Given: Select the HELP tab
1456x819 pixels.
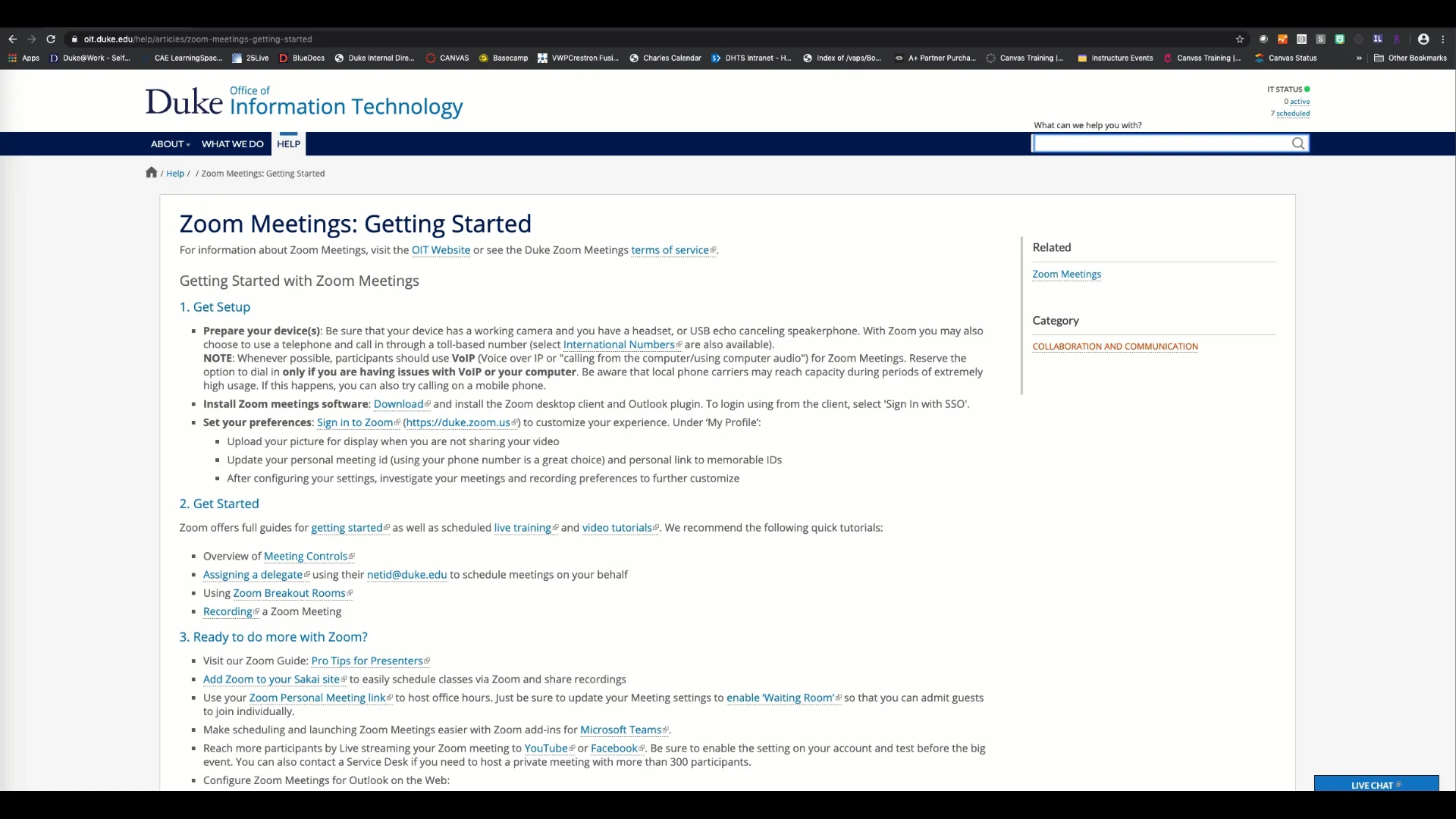Looking at the screenshot, I should (x=288, y=144).
